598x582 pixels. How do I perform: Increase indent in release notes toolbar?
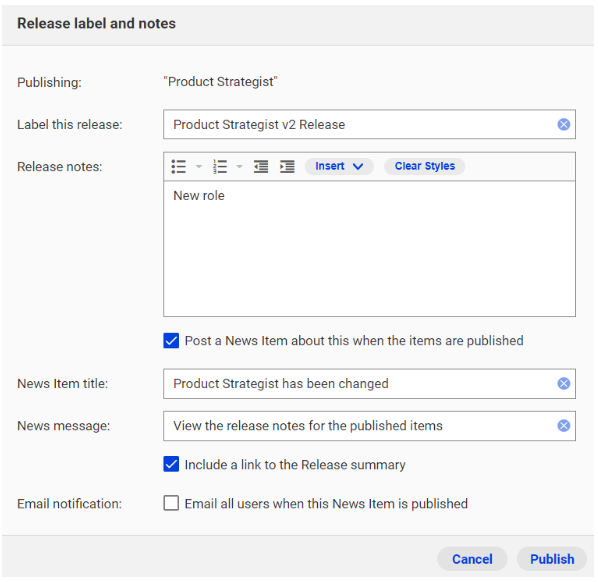287,167
